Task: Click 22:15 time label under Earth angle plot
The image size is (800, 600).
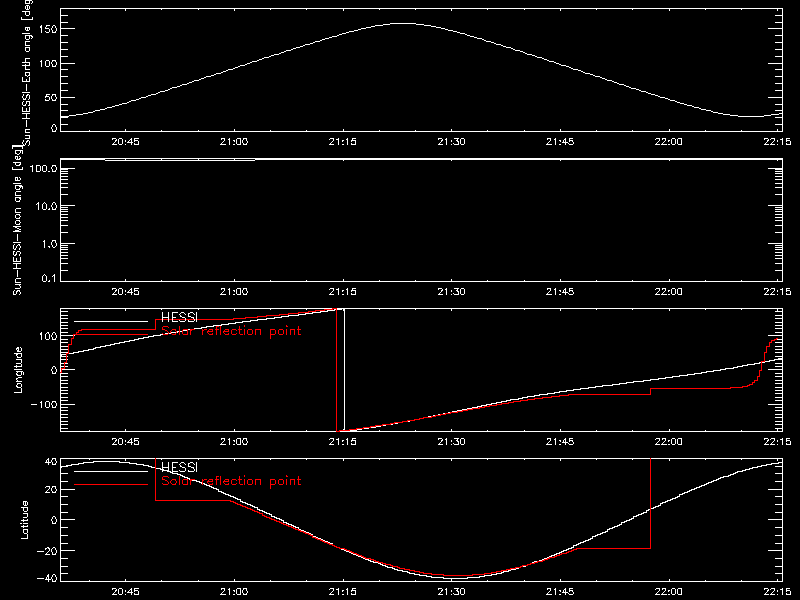Action: click(778, 141)
